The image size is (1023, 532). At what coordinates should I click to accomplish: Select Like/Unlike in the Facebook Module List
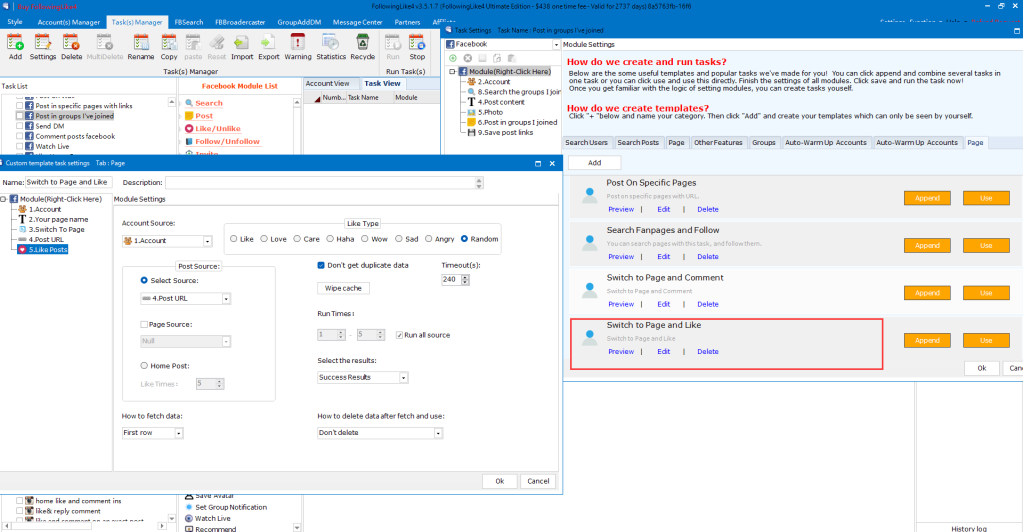click(217, 129)
